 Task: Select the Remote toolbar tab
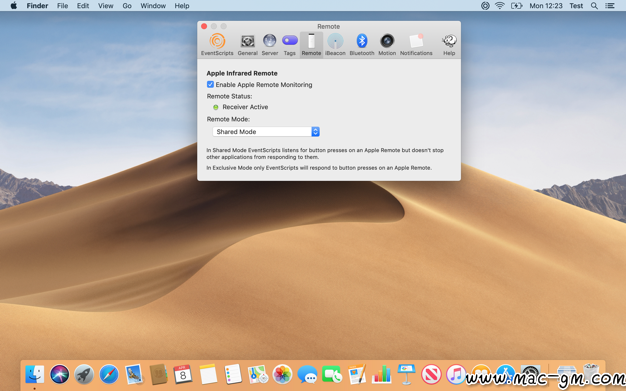pyautogui.click(x=311, y=45)
